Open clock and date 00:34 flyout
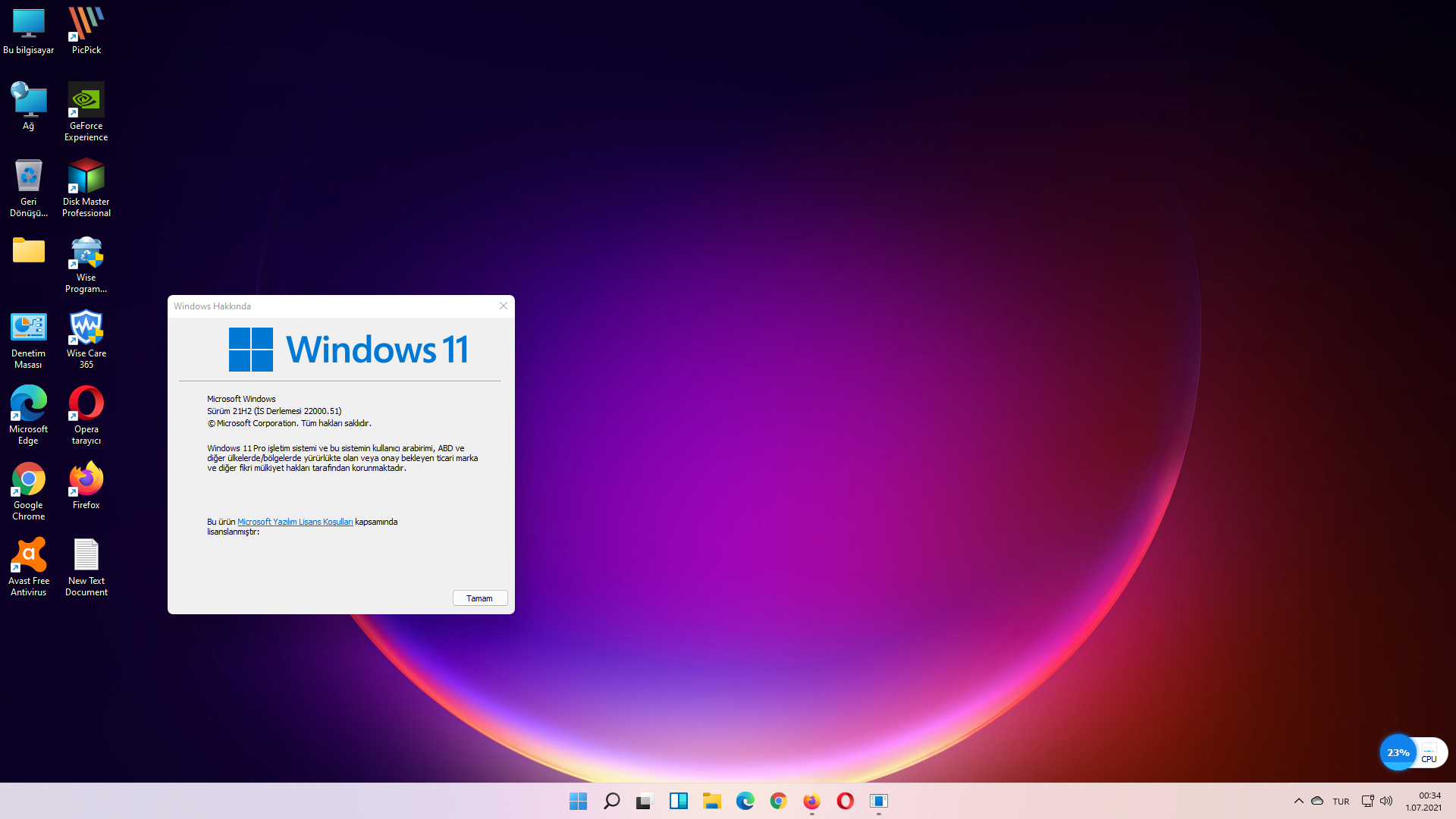Screen dimensions: 1456x819 [x=1423, y=802]
